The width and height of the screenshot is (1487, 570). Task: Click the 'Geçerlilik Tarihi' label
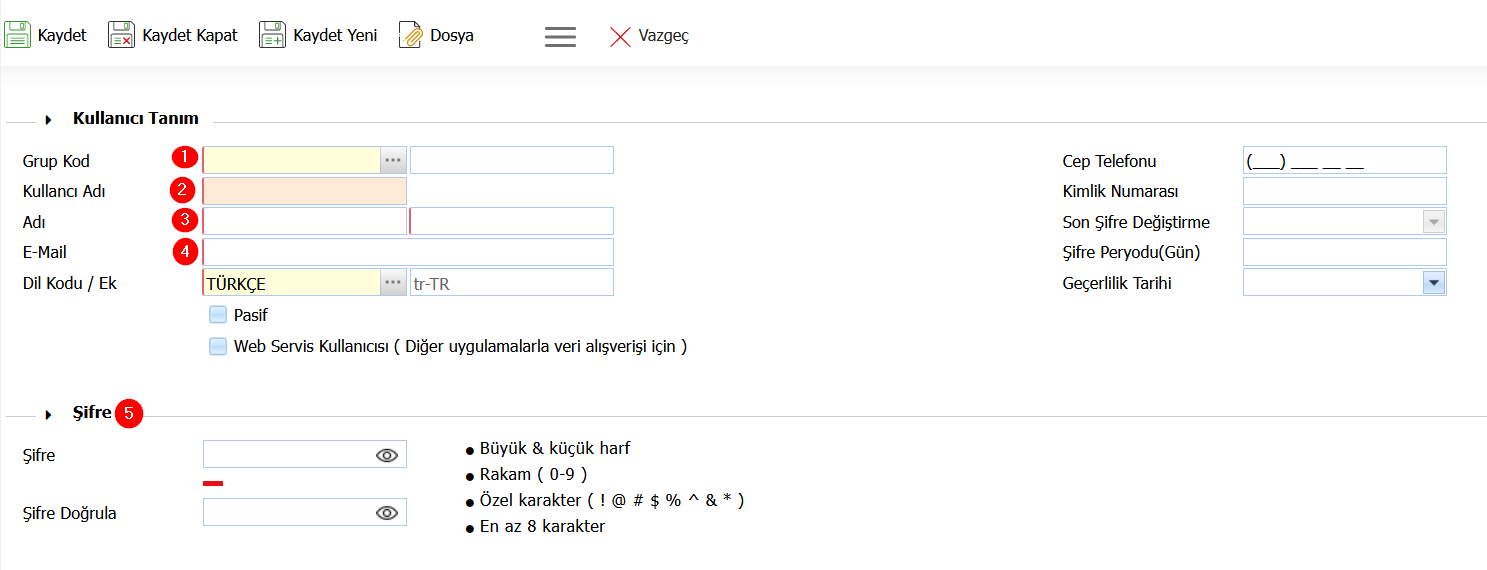click(x=1117, y=283)
